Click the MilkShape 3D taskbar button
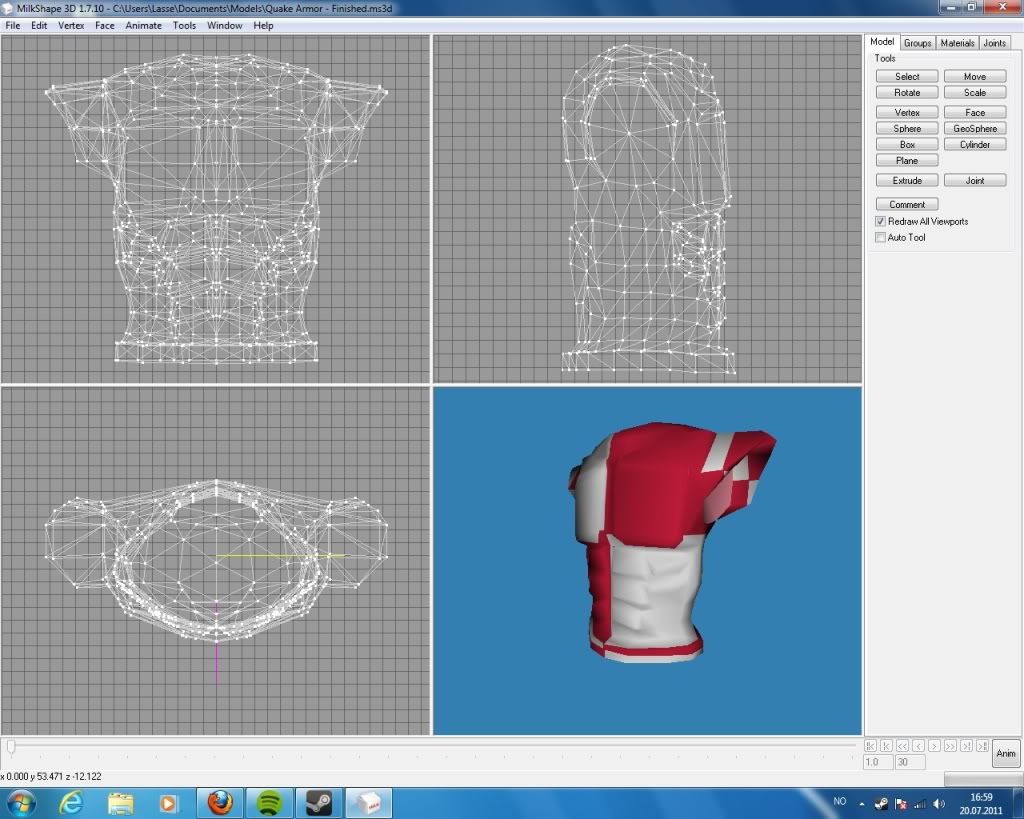This screenshot has width=1024, height=819. [x=368, y=803]
